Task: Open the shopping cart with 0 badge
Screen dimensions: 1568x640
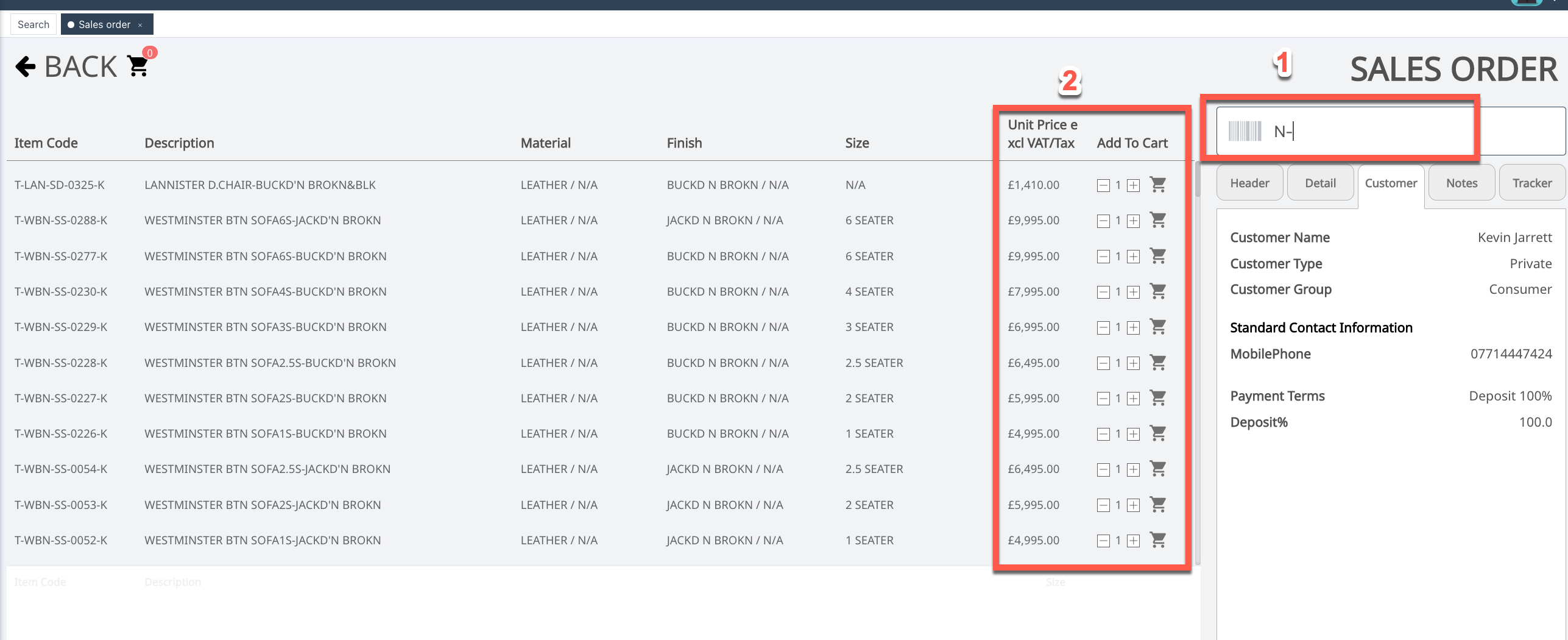Action: [138, 66]
